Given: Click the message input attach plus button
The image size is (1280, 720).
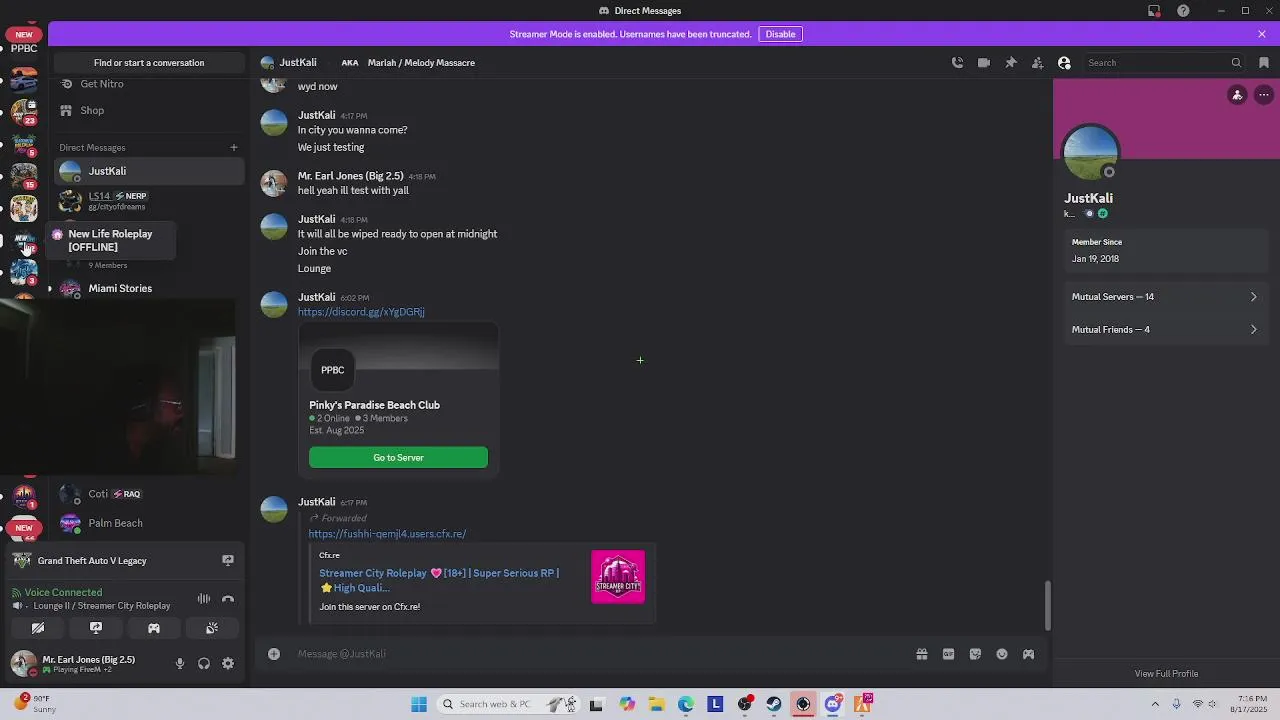Looking at the screenshot, I should 274,654.
